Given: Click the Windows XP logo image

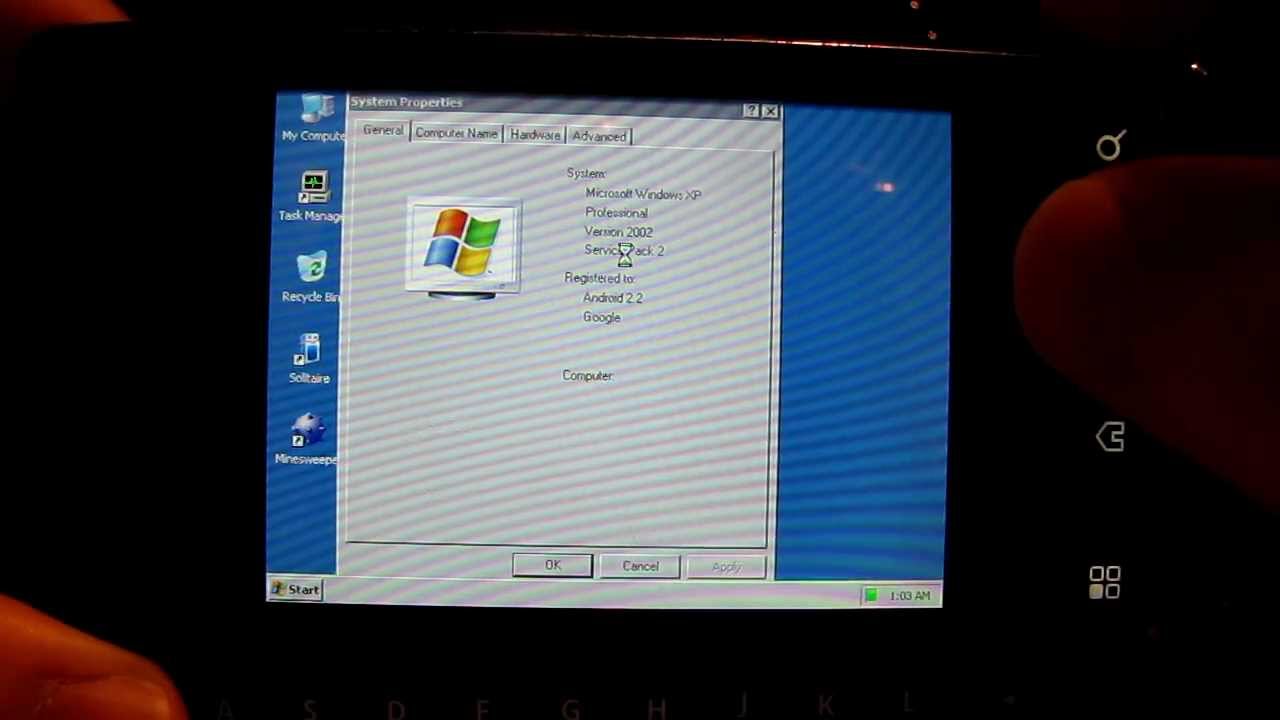Looking at the screenshot, I should pyautogui.click(x=463, y=251).
